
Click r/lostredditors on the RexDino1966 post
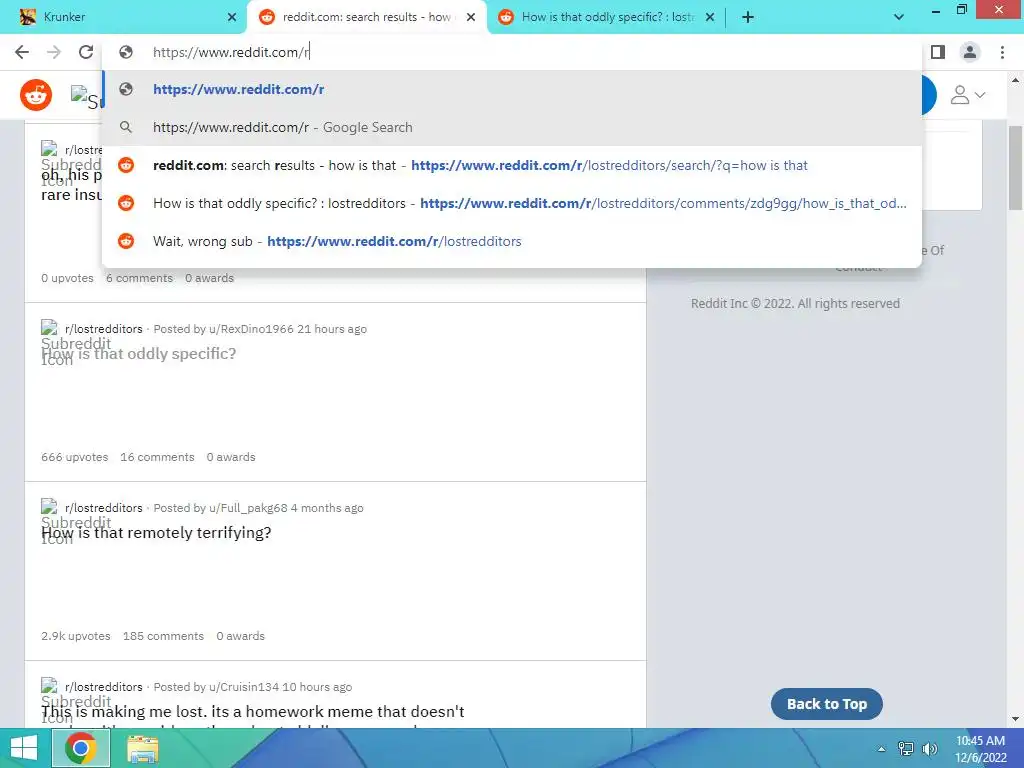pyautogui.click(x=103, y=329)
